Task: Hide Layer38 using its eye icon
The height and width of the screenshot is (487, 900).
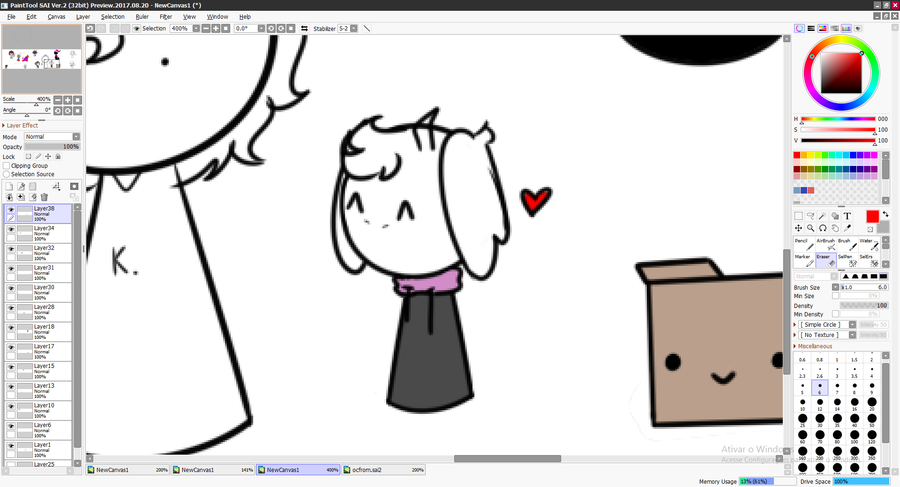Action: 11,210
